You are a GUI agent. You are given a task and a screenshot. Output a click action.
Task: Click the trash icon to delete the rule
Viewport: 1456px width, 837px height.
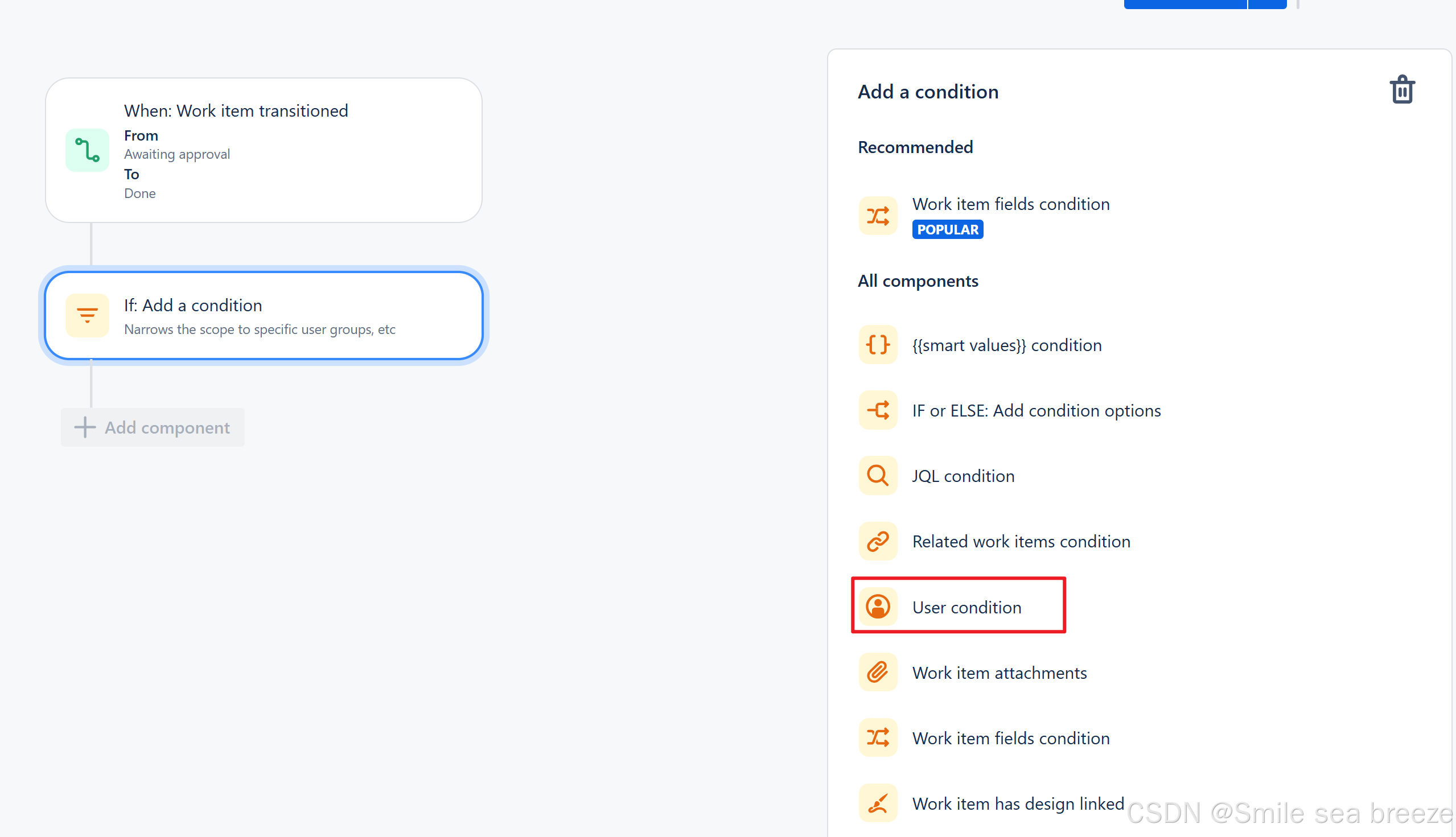click(1402, 89)
